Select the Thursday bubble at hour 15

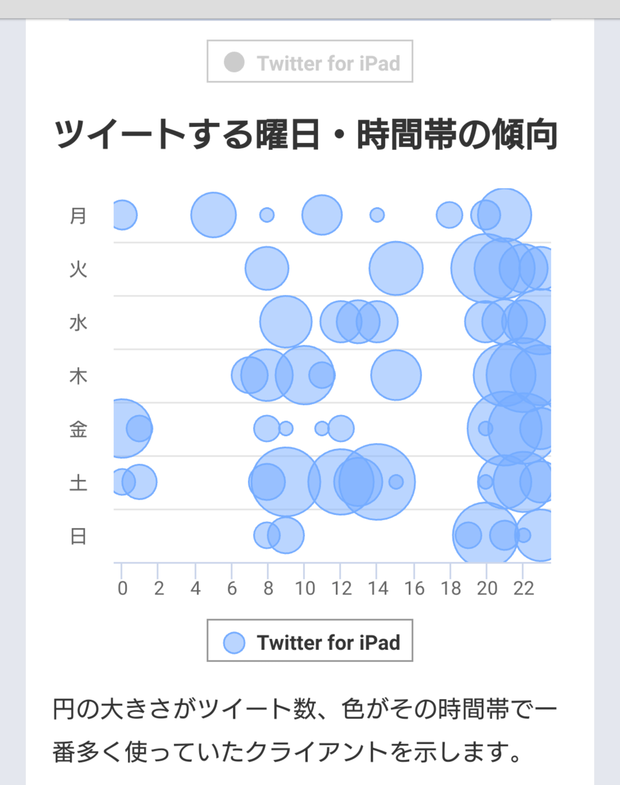[x=396, y=375]
